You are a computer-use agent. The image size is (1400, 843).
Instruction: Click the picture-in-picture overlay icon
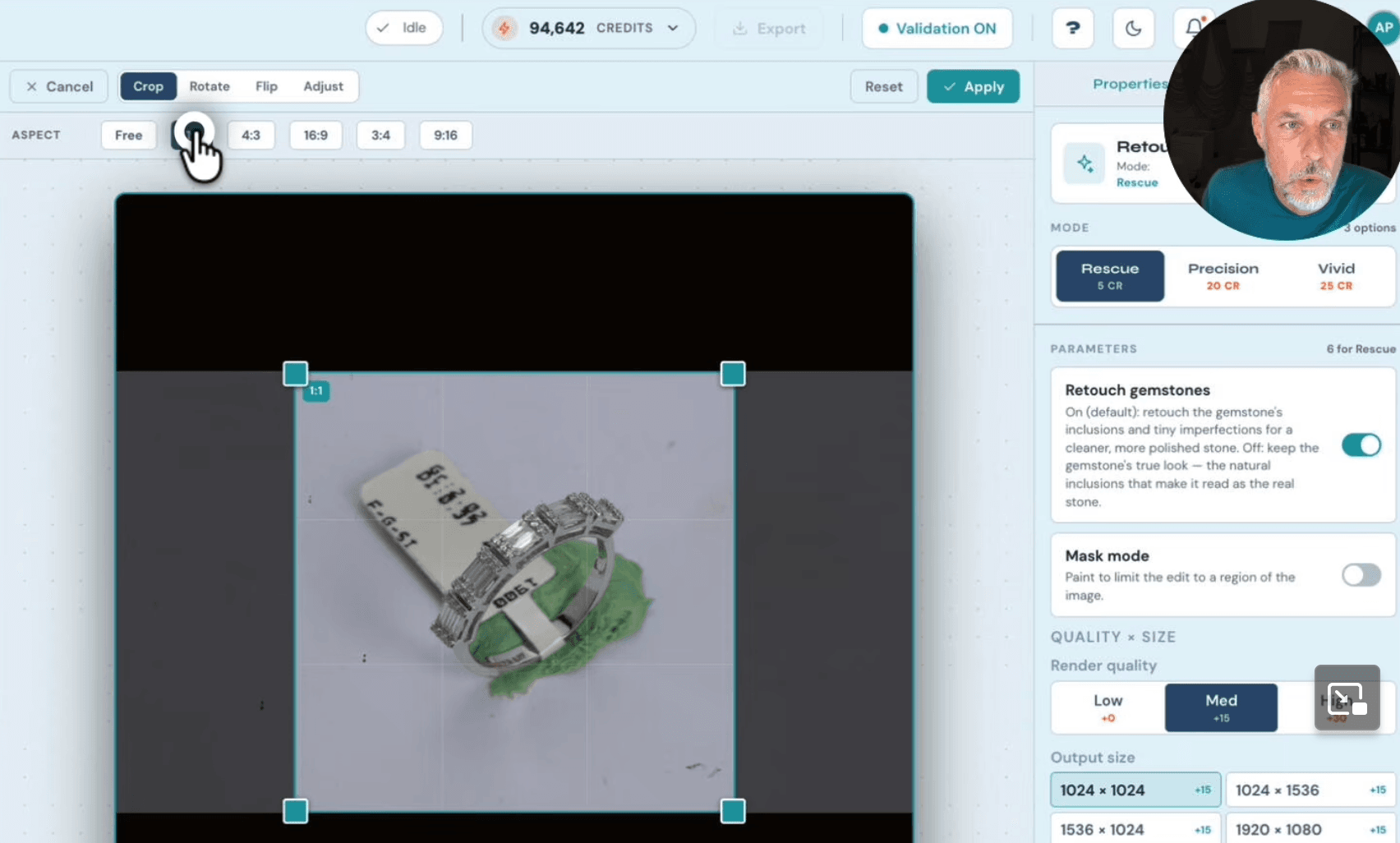[x=1347, y=698]
